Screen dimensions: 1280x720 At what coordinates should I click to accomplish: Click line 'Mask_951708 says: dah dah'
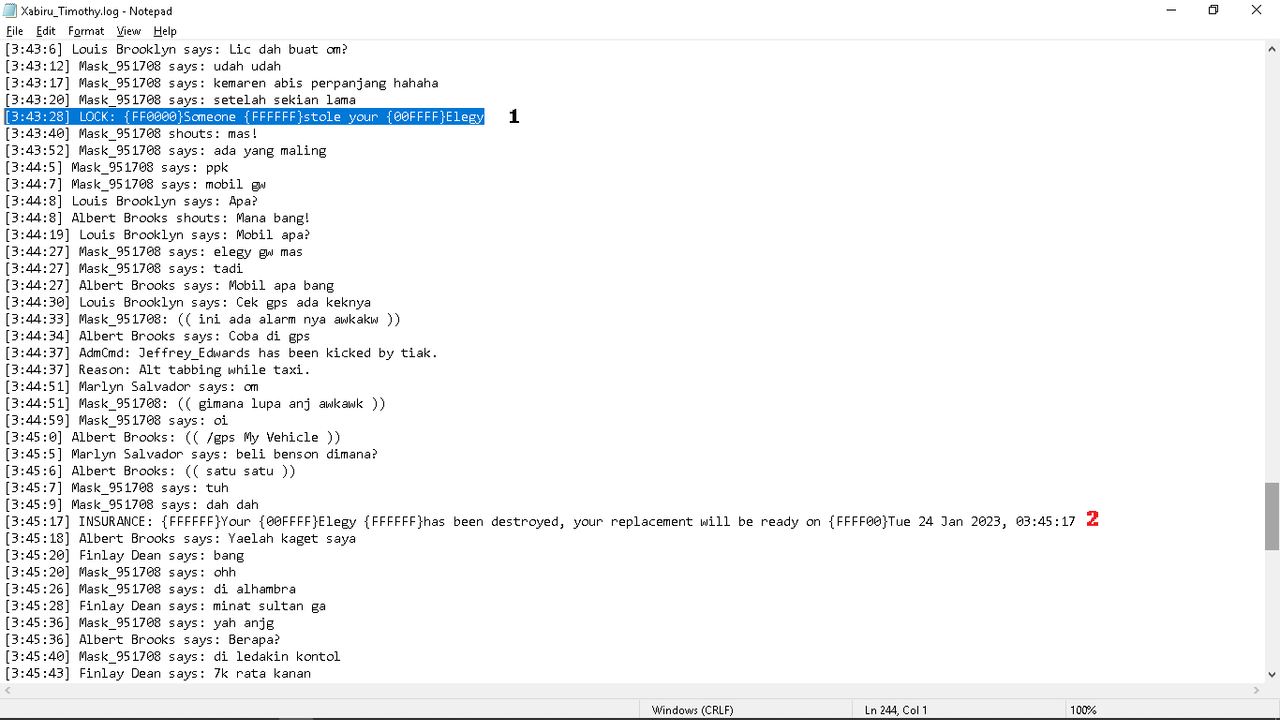[x=131, y=505]
